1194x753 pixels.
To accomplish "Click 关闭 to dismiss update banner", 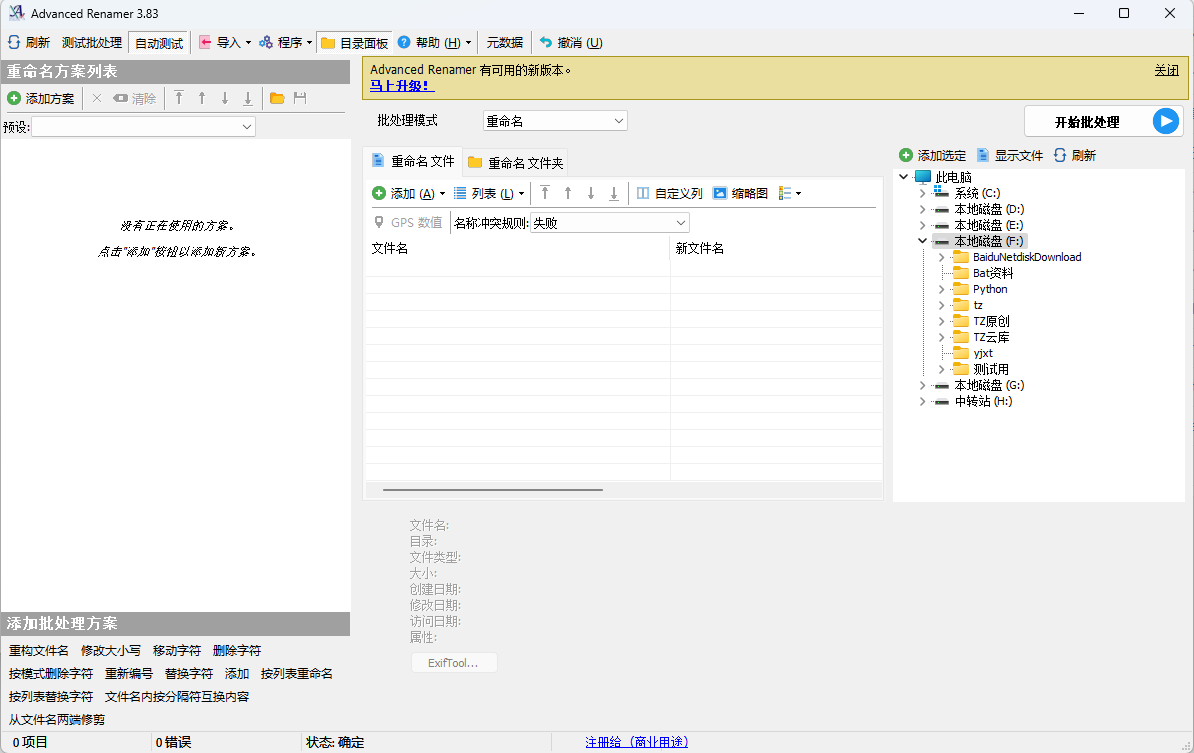I will [x=1167, y=70].
